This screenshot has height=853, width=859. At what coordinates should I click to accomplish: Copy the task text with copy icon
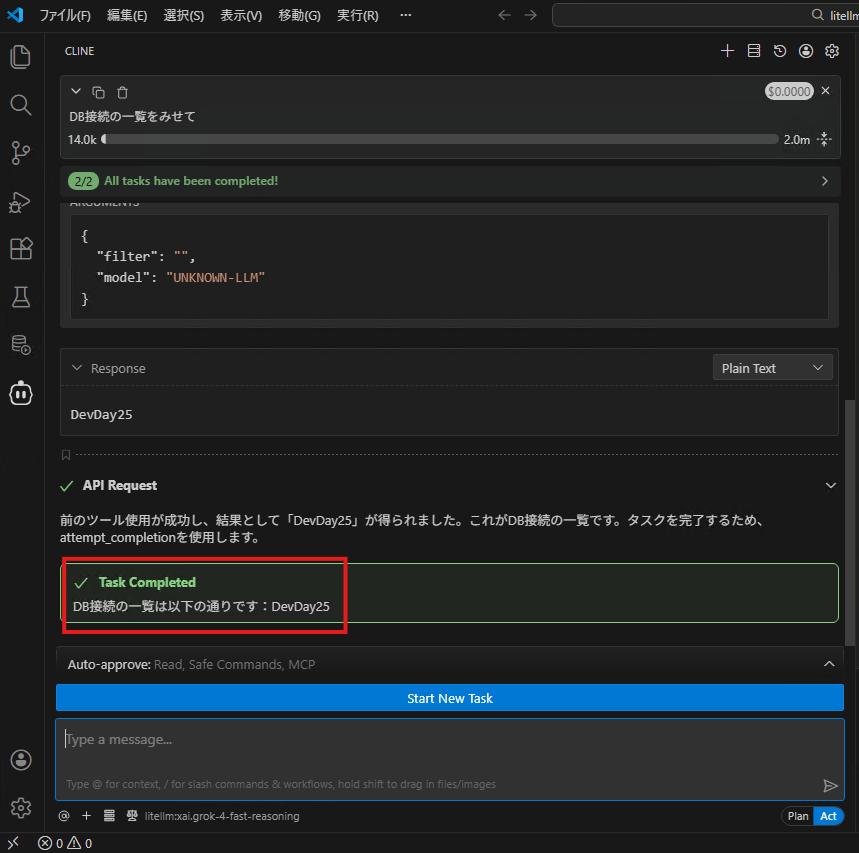pos(99,92)
